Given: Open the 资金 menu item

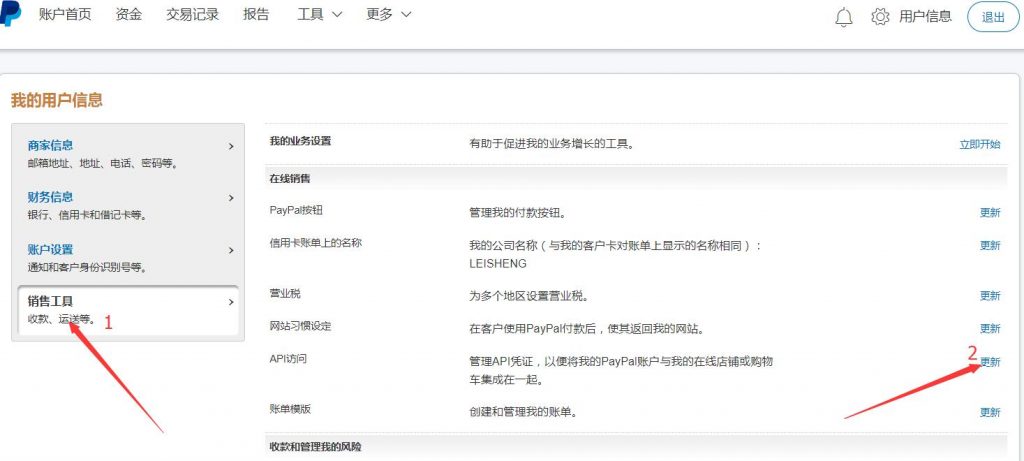Looking at the screenshot, I should click(129, 15).
